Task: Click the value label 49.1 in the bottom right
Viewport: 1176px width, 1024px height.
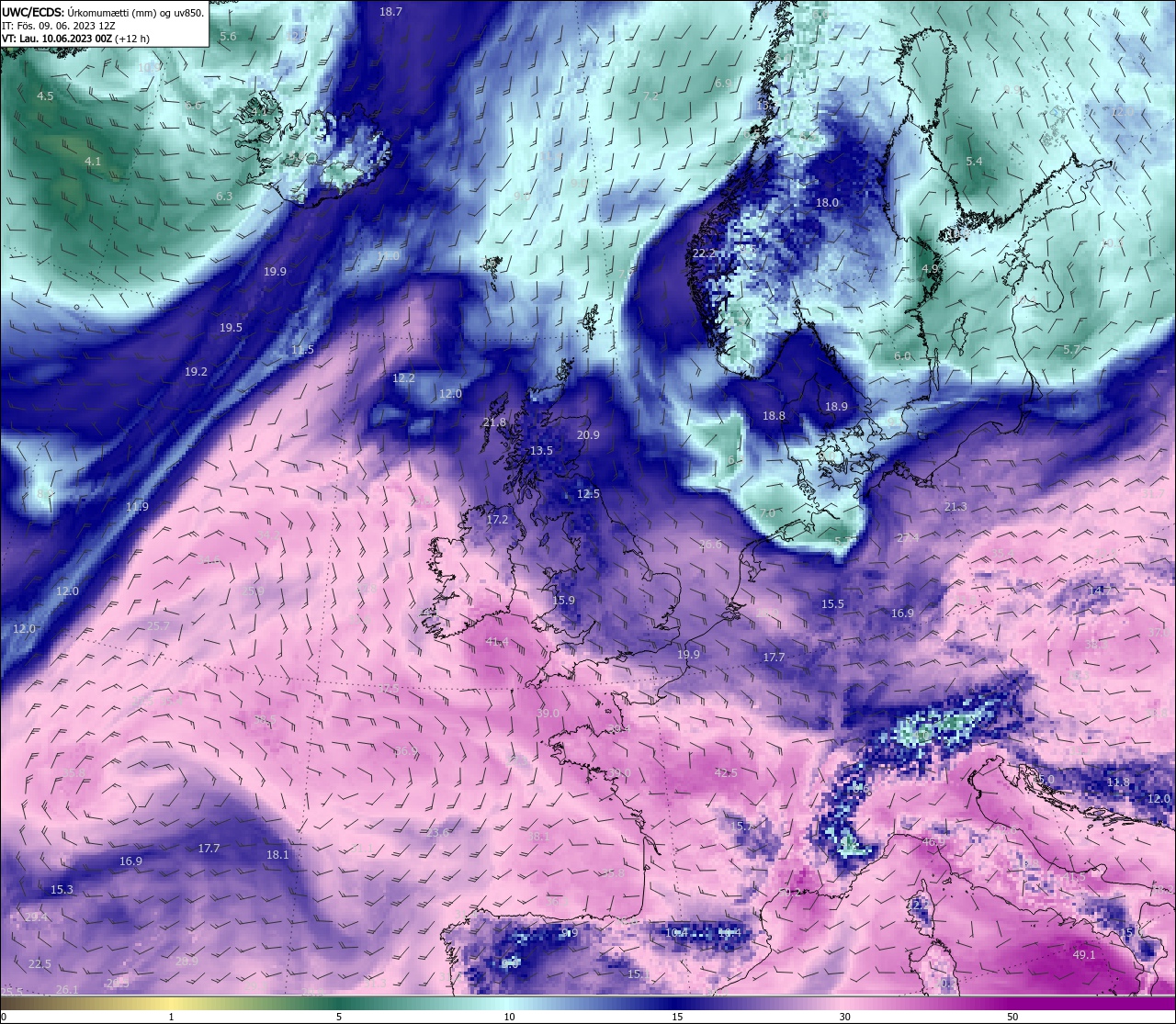Action: (1084, 955)
